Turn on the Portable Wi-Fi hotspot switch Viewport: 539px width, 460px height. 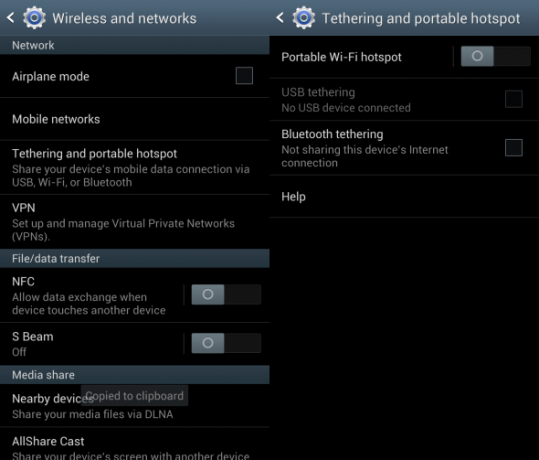click(495, 56)
